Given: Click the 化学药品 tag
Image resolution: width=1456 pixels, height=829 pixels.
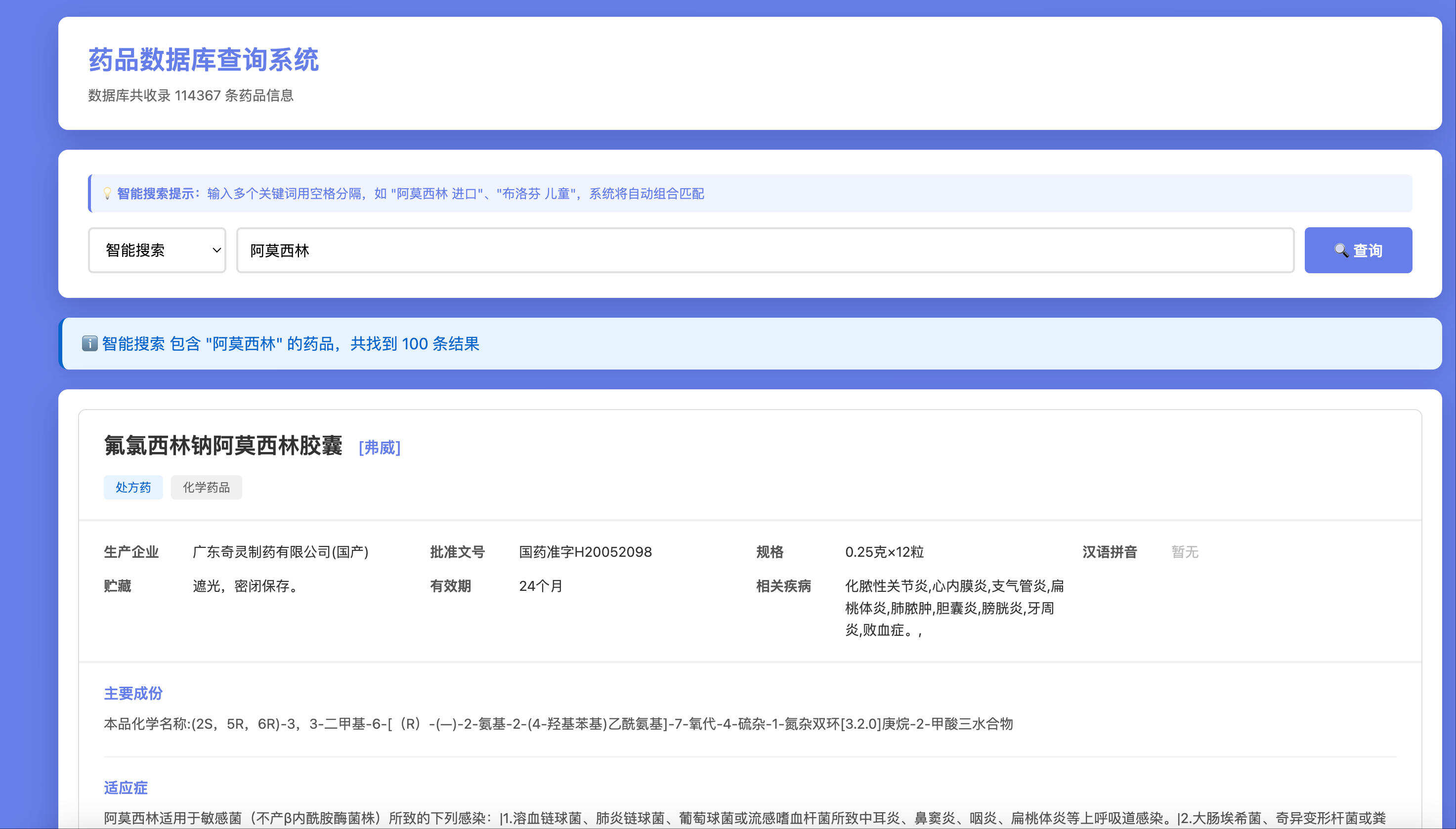Looking at the screenshot, I should point(206,488).
